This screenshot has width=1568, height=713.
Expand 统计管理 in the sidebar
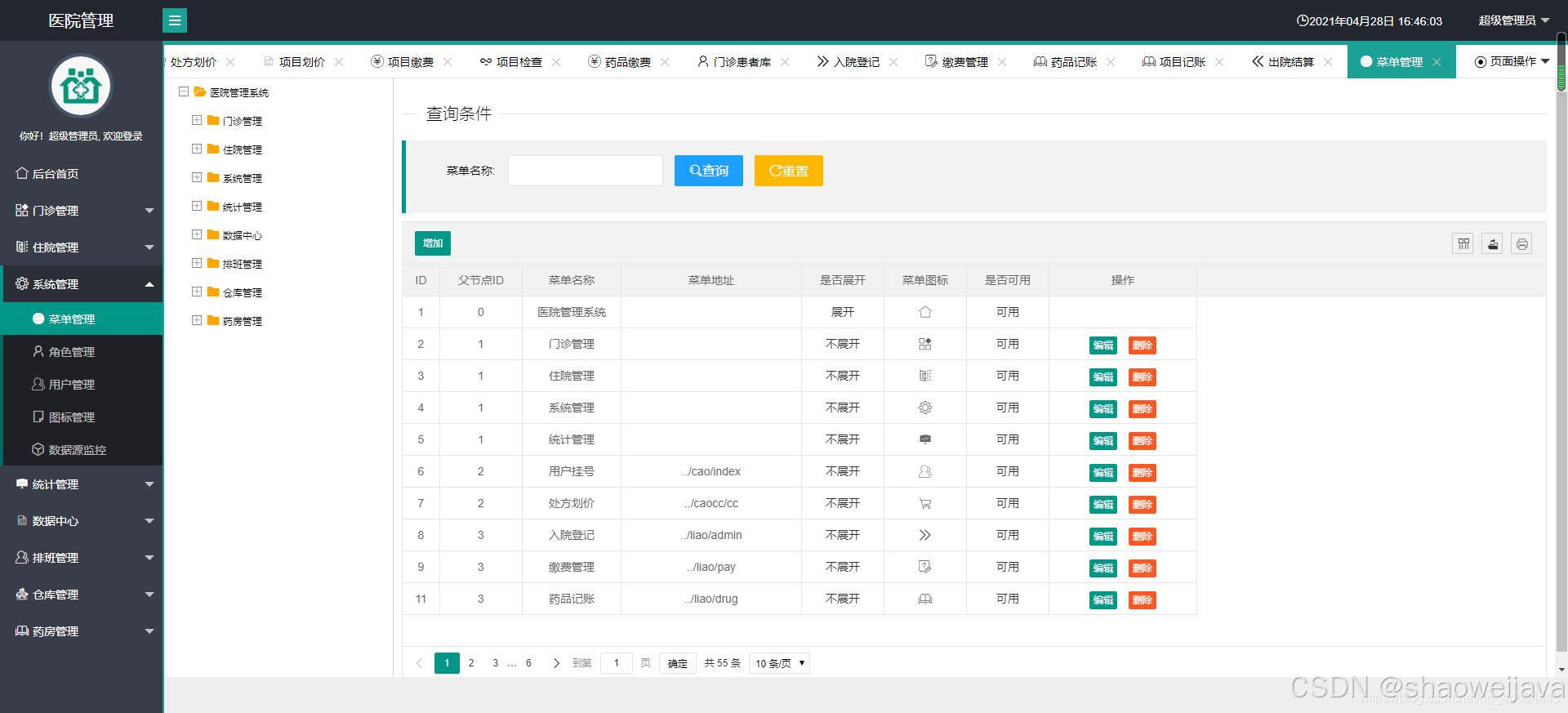click(82, 484)
